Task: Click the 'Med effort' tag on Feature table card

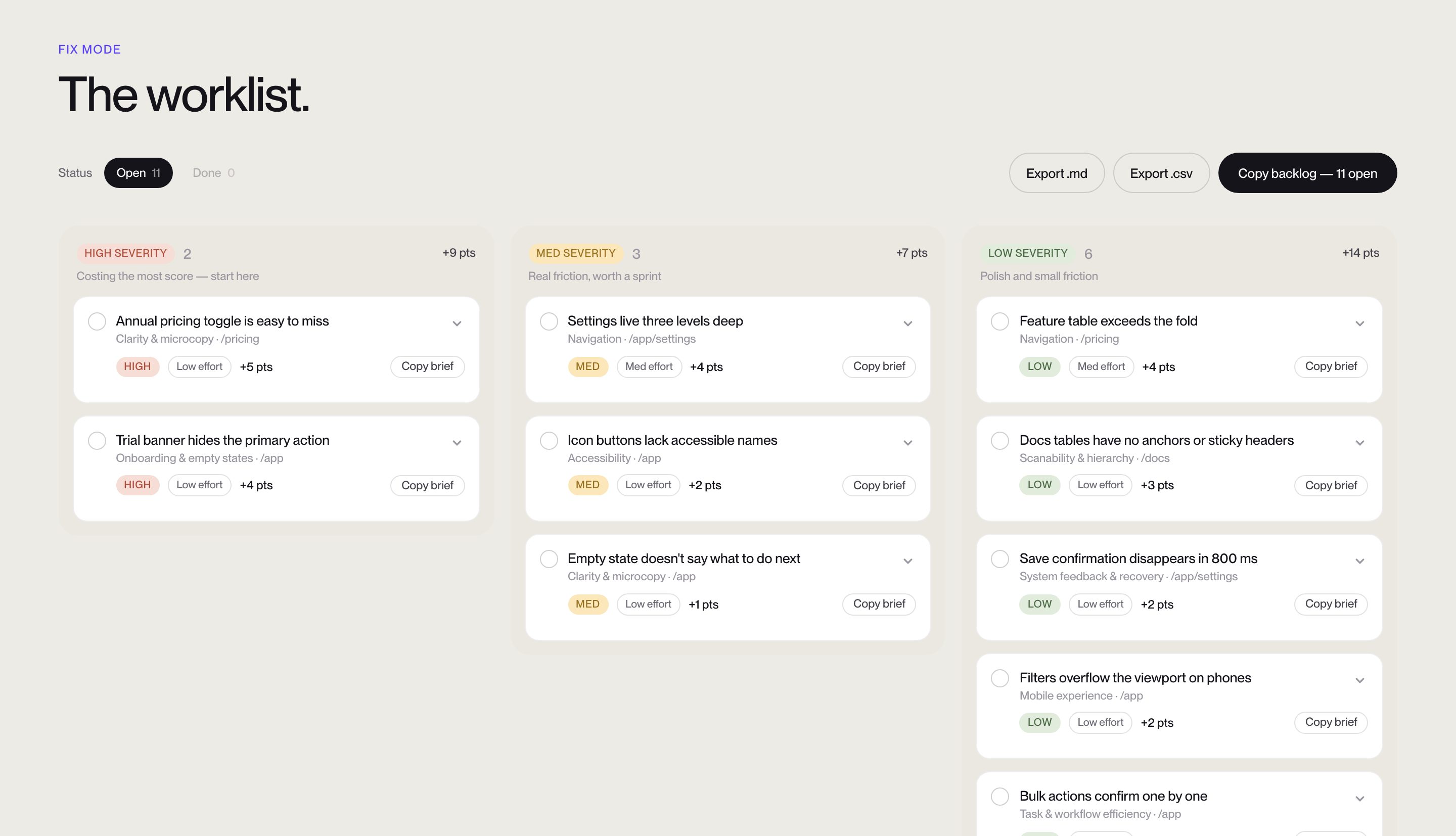Action: [1101, 366]
